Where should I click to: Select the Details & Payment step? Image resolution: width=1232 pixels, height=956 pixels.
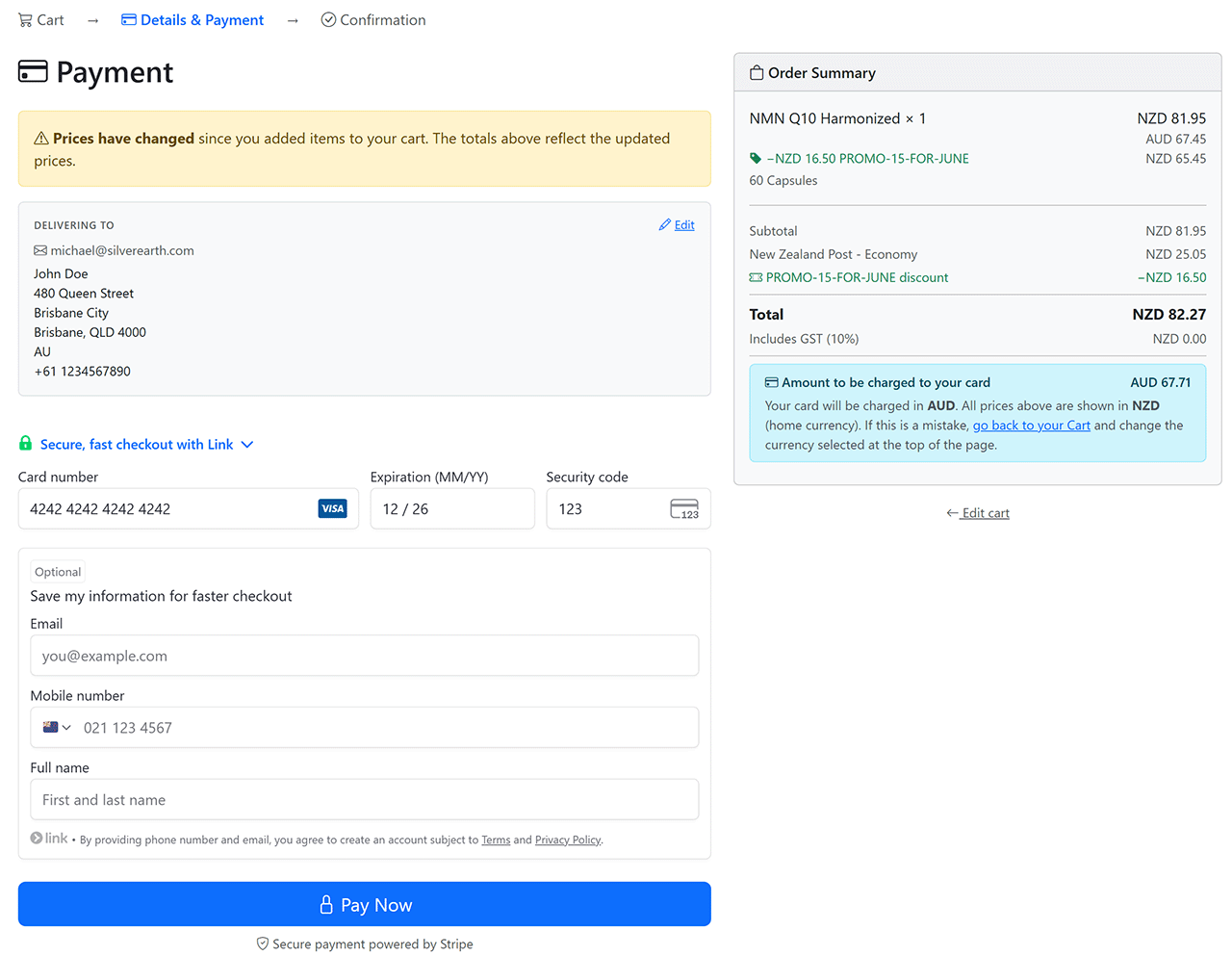tap(192, 20)
